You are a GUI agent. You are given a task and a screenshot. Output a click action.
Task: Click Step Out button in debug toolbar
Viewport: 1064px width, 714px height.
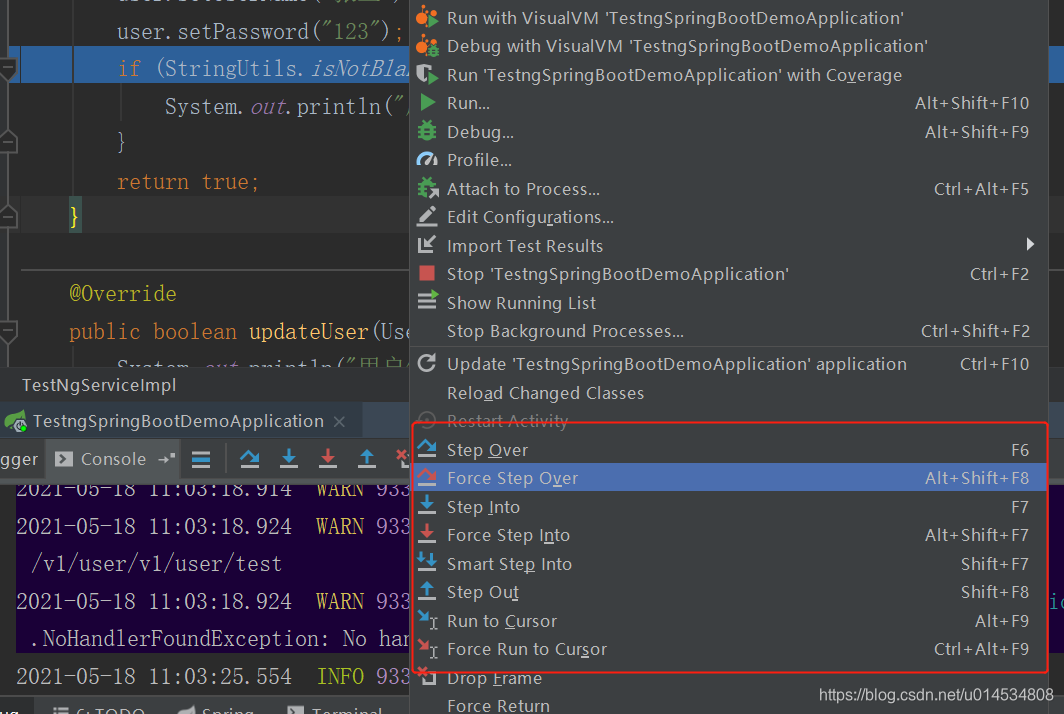tap(366, 459)
